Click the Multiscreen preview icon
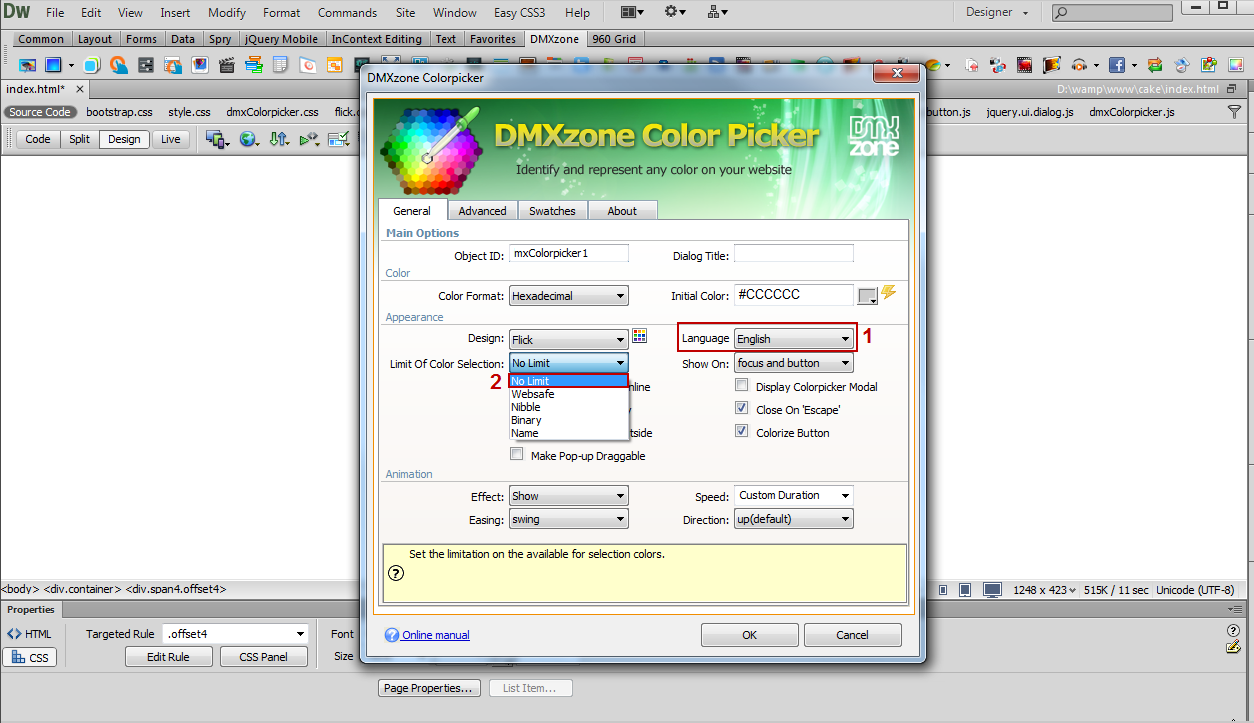Viewport: 1254px width, 723px height. (x=216, y=139)
